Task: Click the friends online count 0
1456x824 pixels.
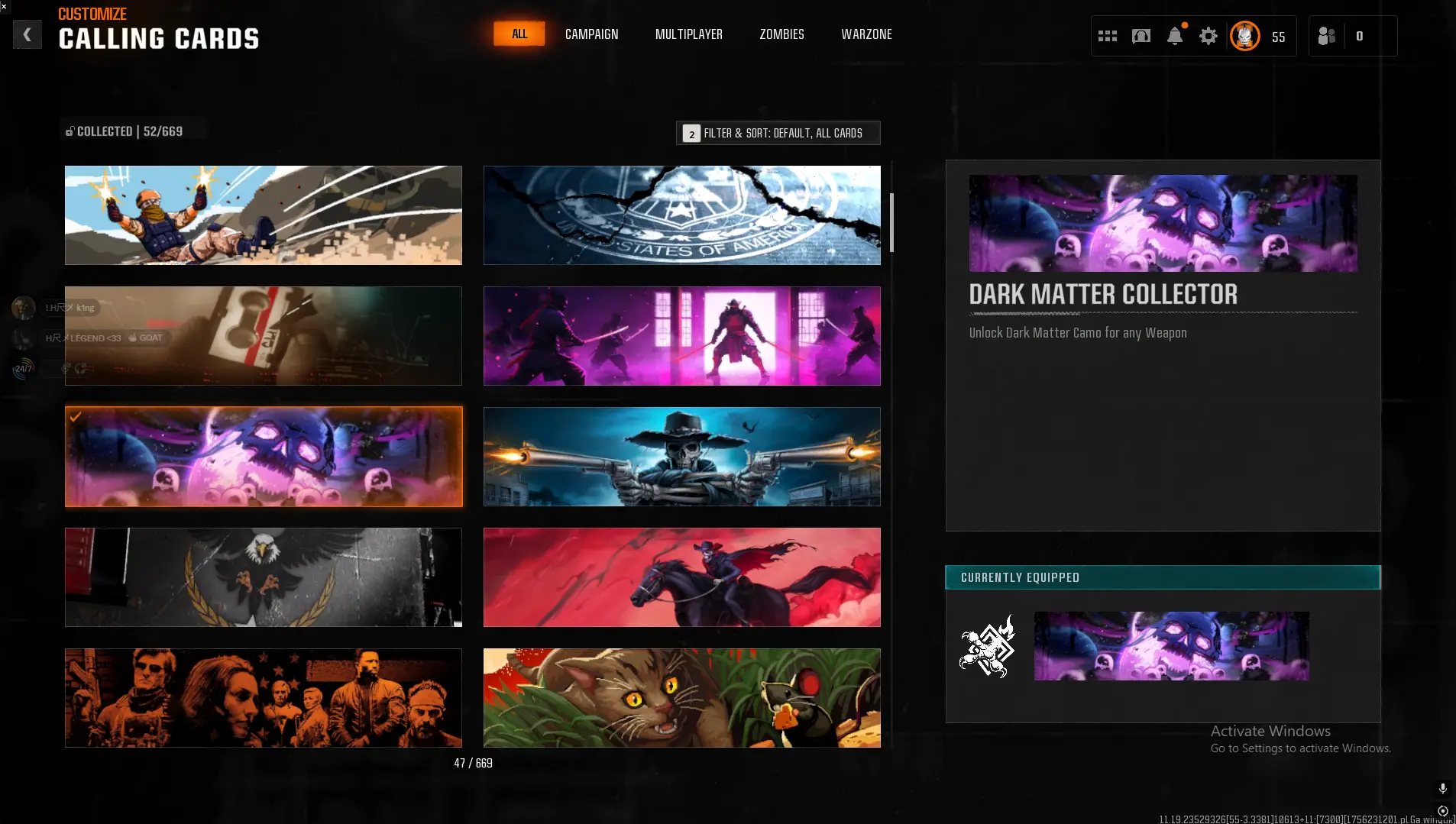Action: click(x=1360, y=36)
